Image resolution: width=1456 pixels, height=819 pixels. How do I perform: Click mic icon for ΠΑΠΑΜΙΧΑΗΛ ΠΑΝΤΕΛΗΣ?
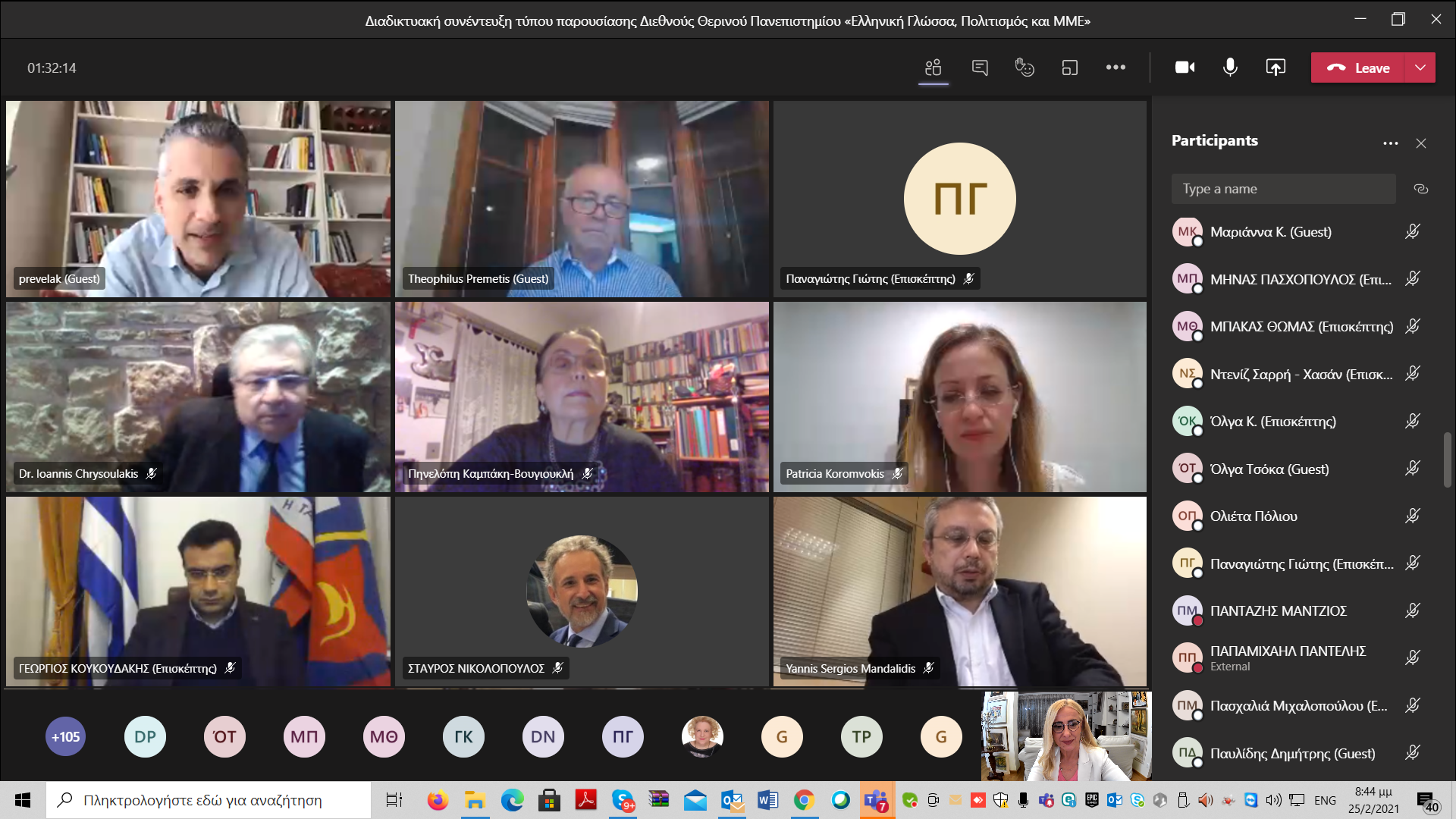point(1412,657)
